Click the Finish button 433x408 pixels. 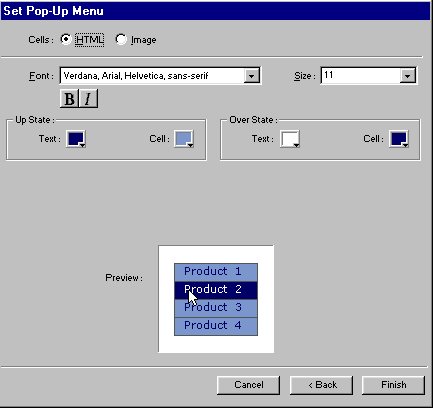[393, 385]
